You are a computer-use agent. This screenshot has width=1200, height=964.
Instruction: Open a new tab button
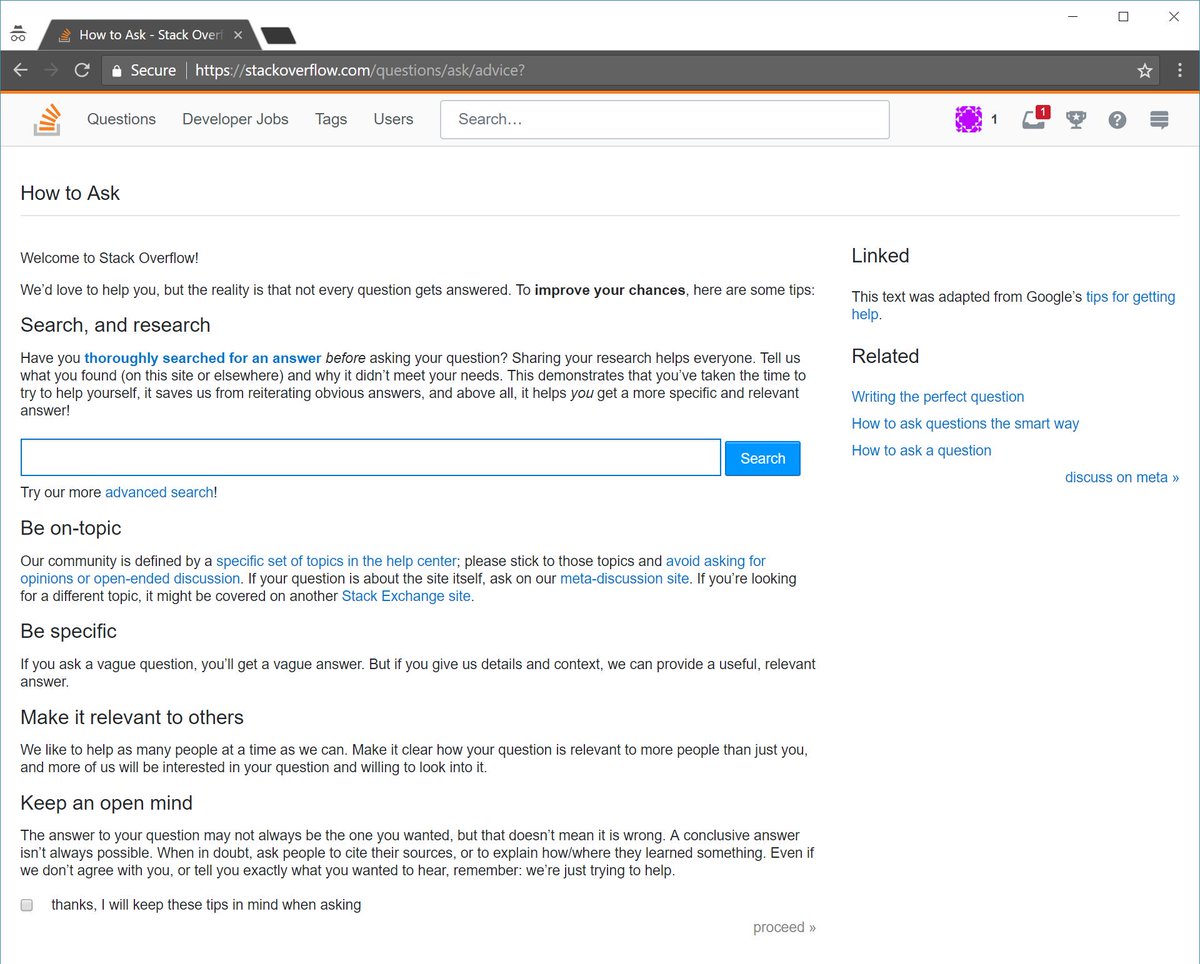point(278,36)
